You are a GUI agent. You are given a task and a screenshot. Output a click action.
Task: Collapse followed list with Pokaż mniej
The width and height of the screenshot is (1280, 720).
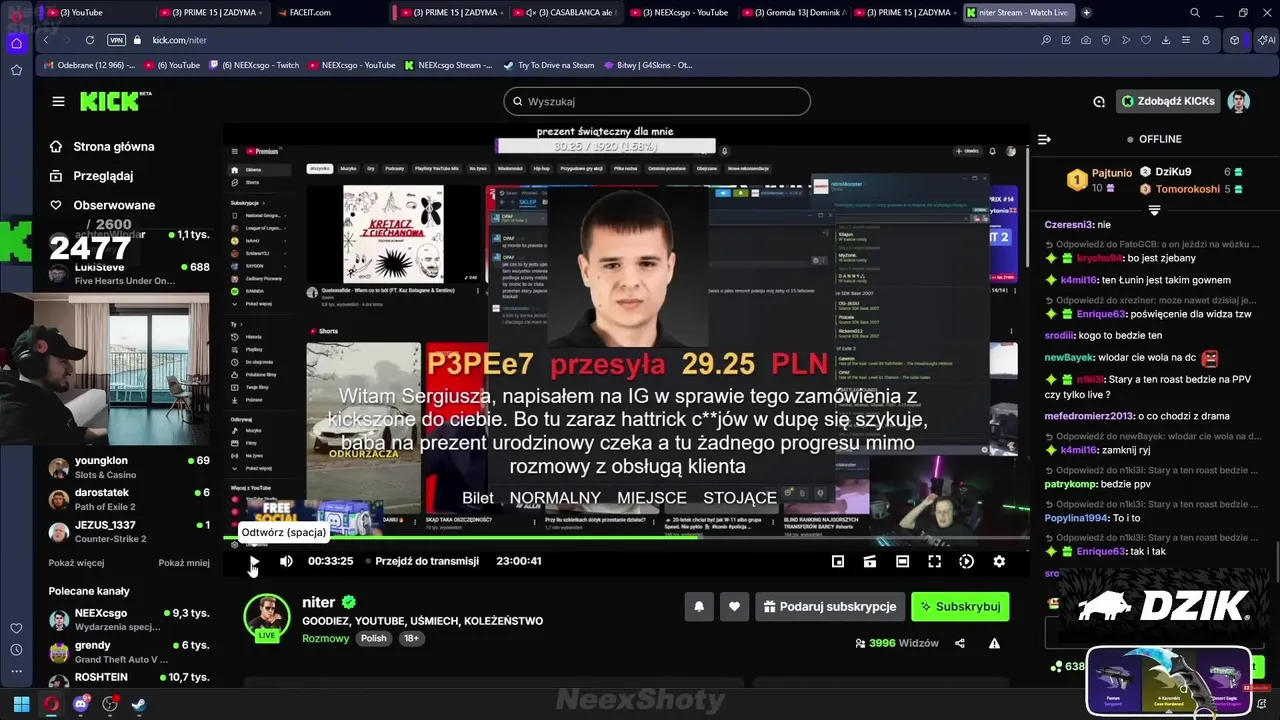[x=184, y=563]
